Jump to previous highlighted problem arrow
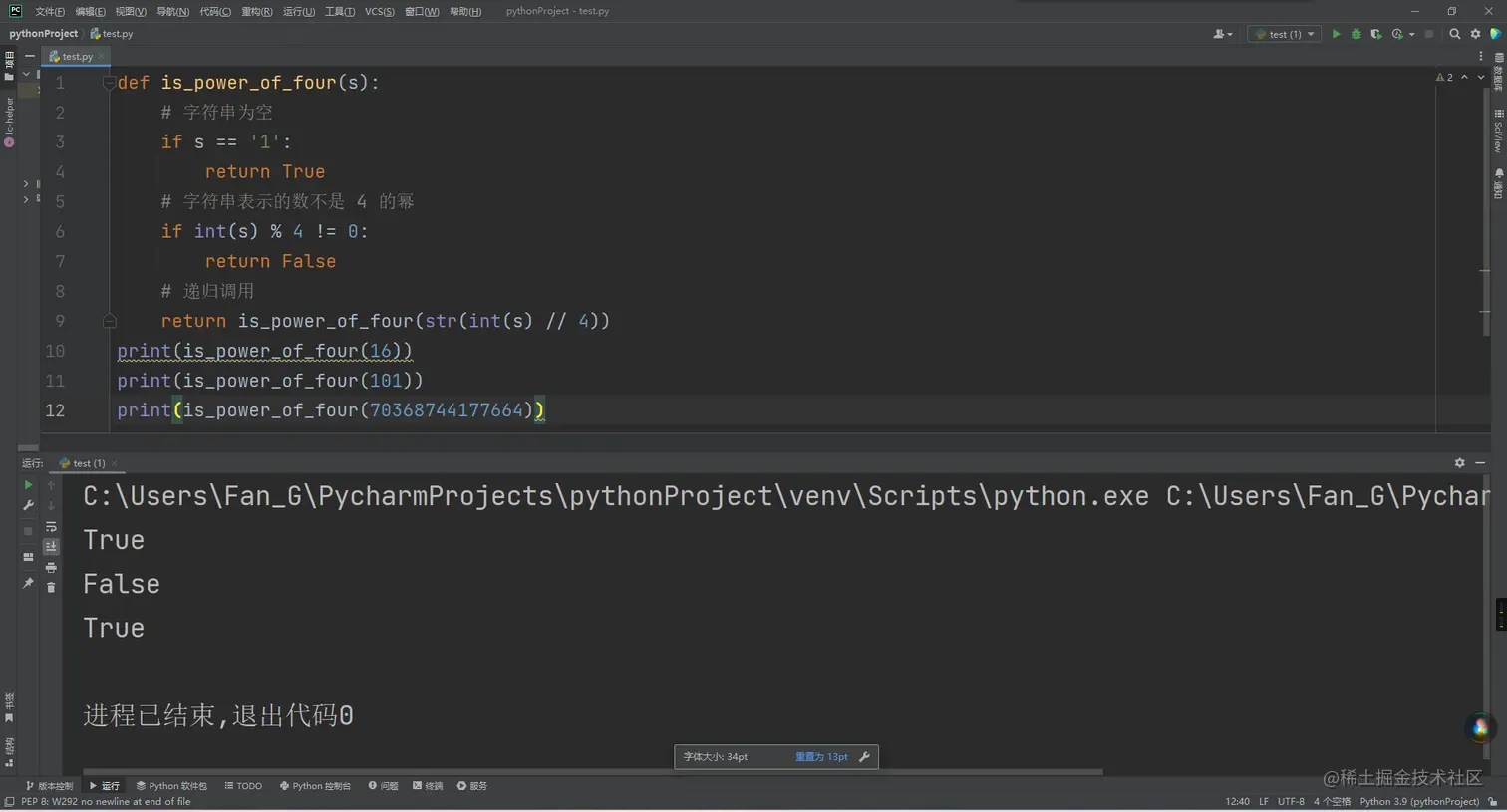1507x812 pixels. pos(1464,77)
